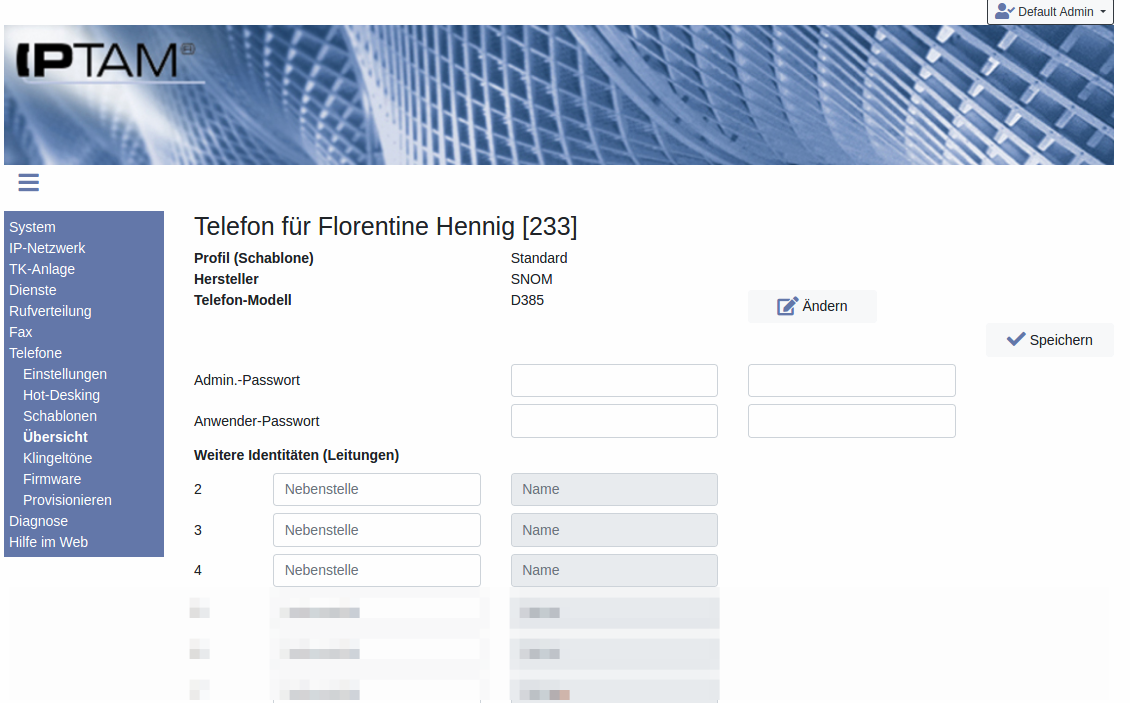
Task: Open the Klingeltöne page
Action: 58,458
